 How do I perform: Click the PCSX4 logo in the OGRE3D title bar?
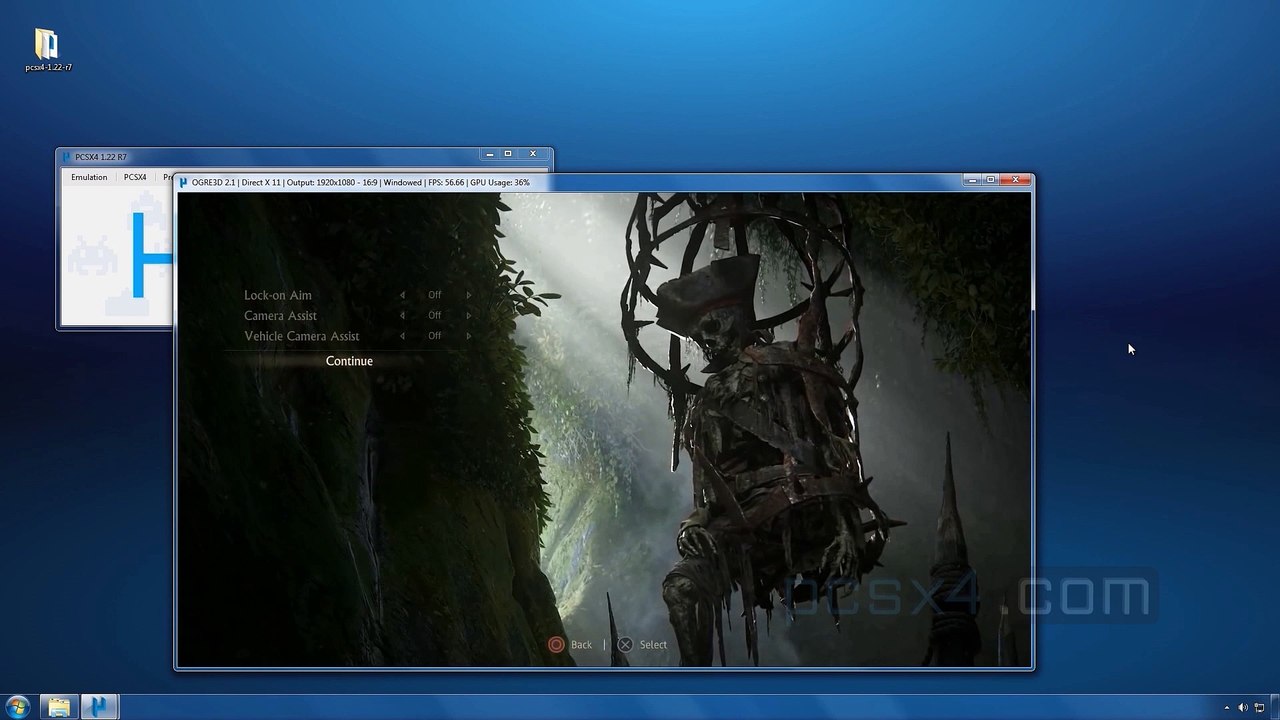tap(184, 183)
